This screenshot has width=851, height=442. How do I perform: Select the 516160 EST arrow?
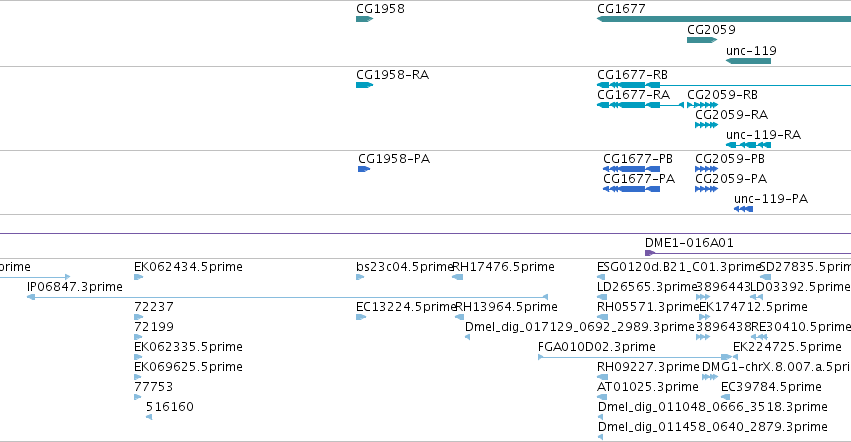point(149,417)
